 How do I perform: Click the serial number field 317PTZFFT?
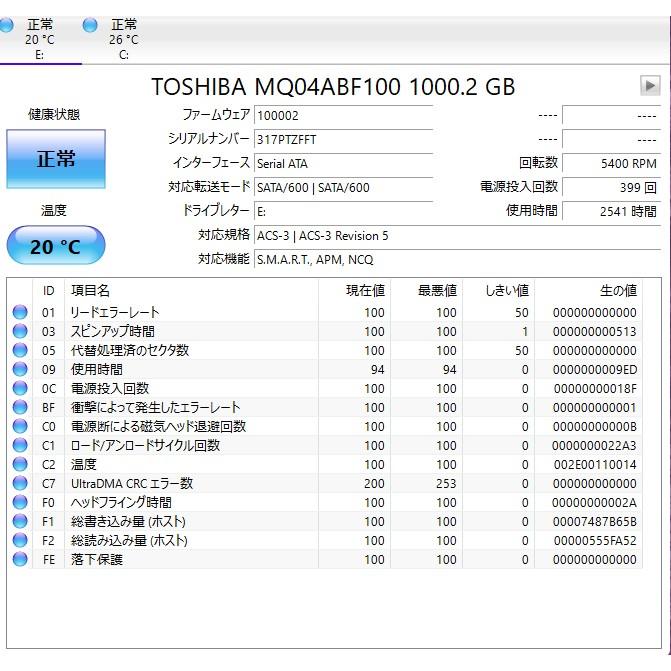point(344,139)
